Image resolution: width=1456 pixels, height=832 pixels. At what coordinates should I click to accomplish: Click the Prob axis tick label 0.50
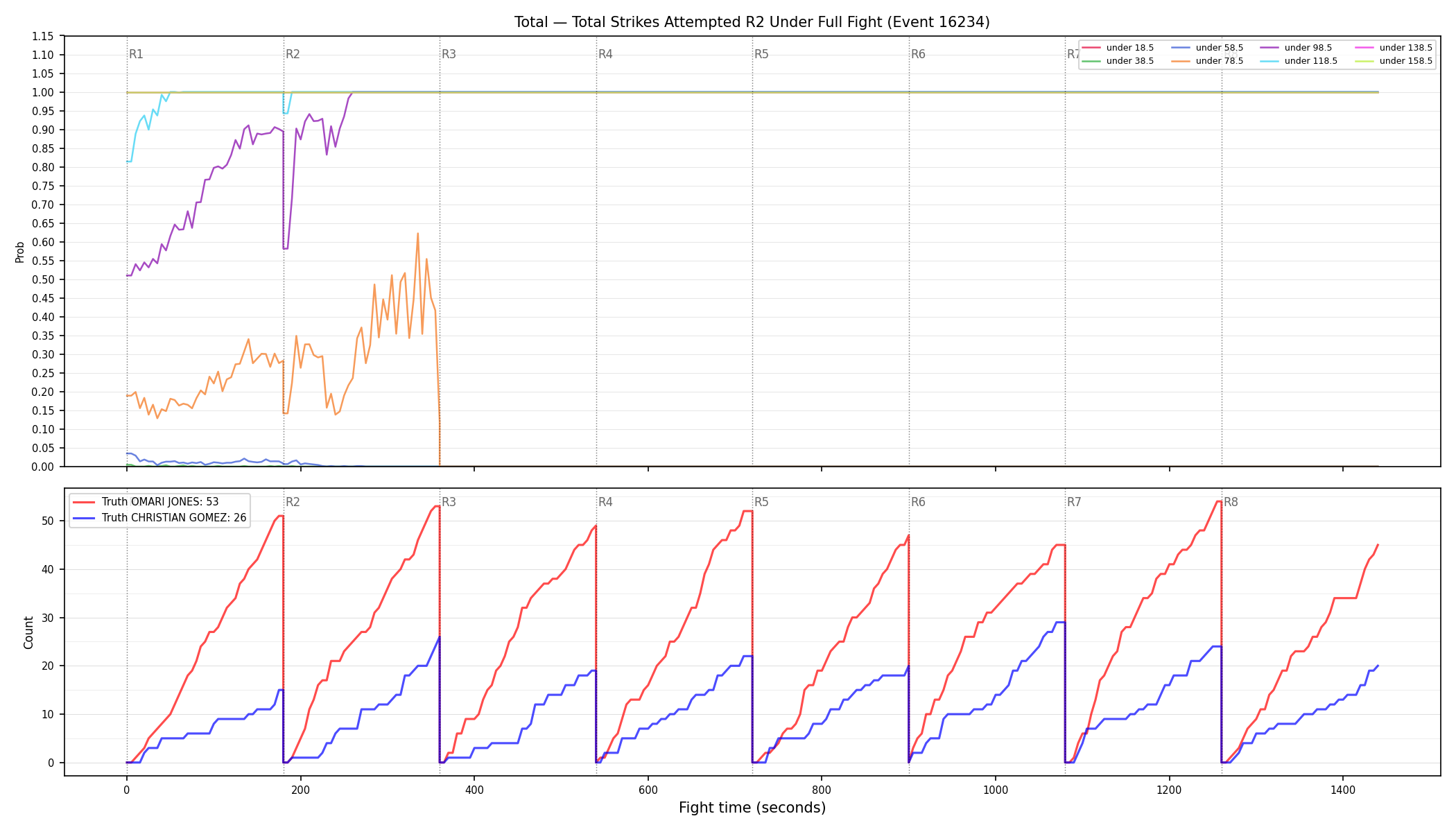(x=43, y=279)
